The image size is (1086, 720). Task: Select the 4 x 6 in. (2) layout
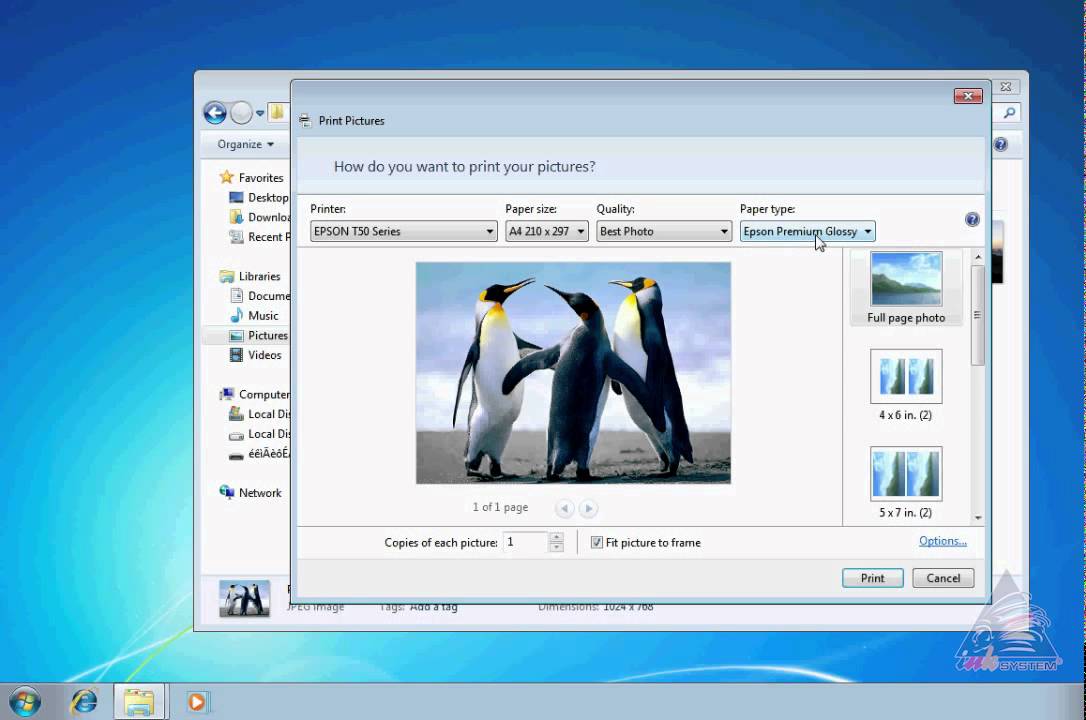906,386
